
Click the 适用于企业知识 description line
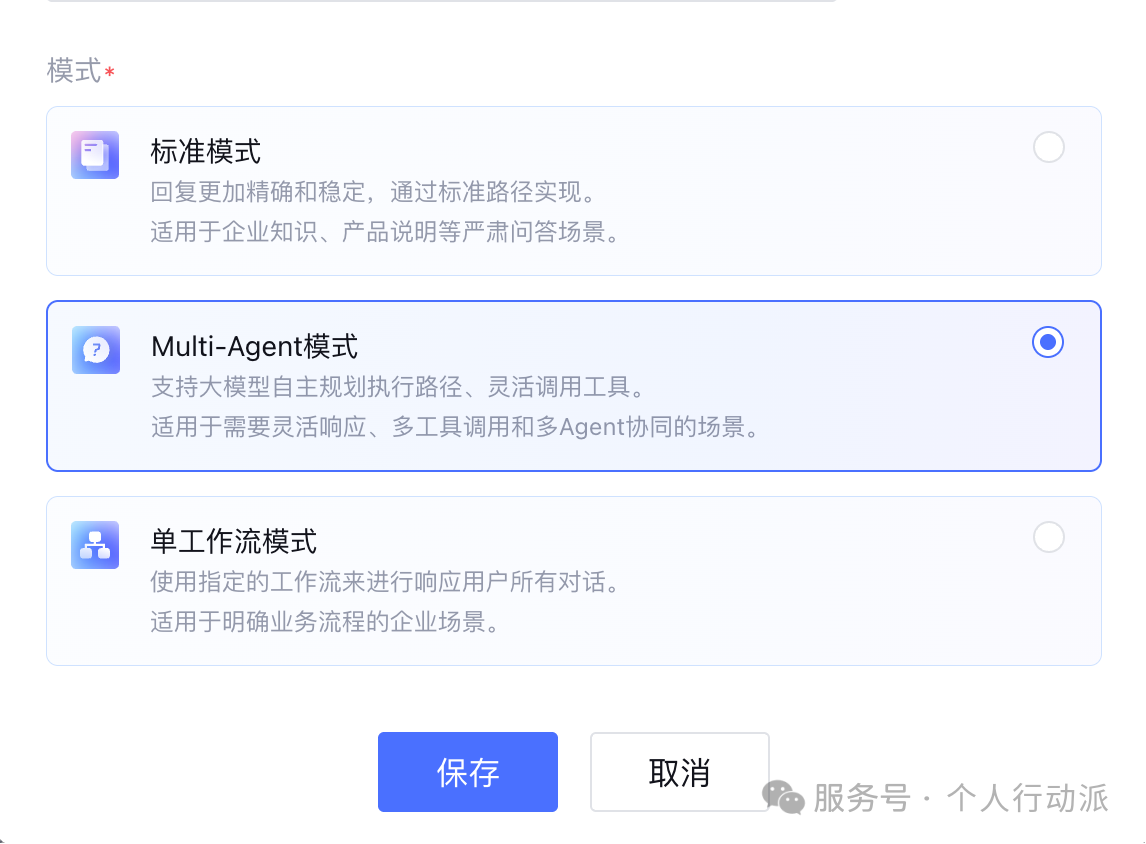click(385, 232)
